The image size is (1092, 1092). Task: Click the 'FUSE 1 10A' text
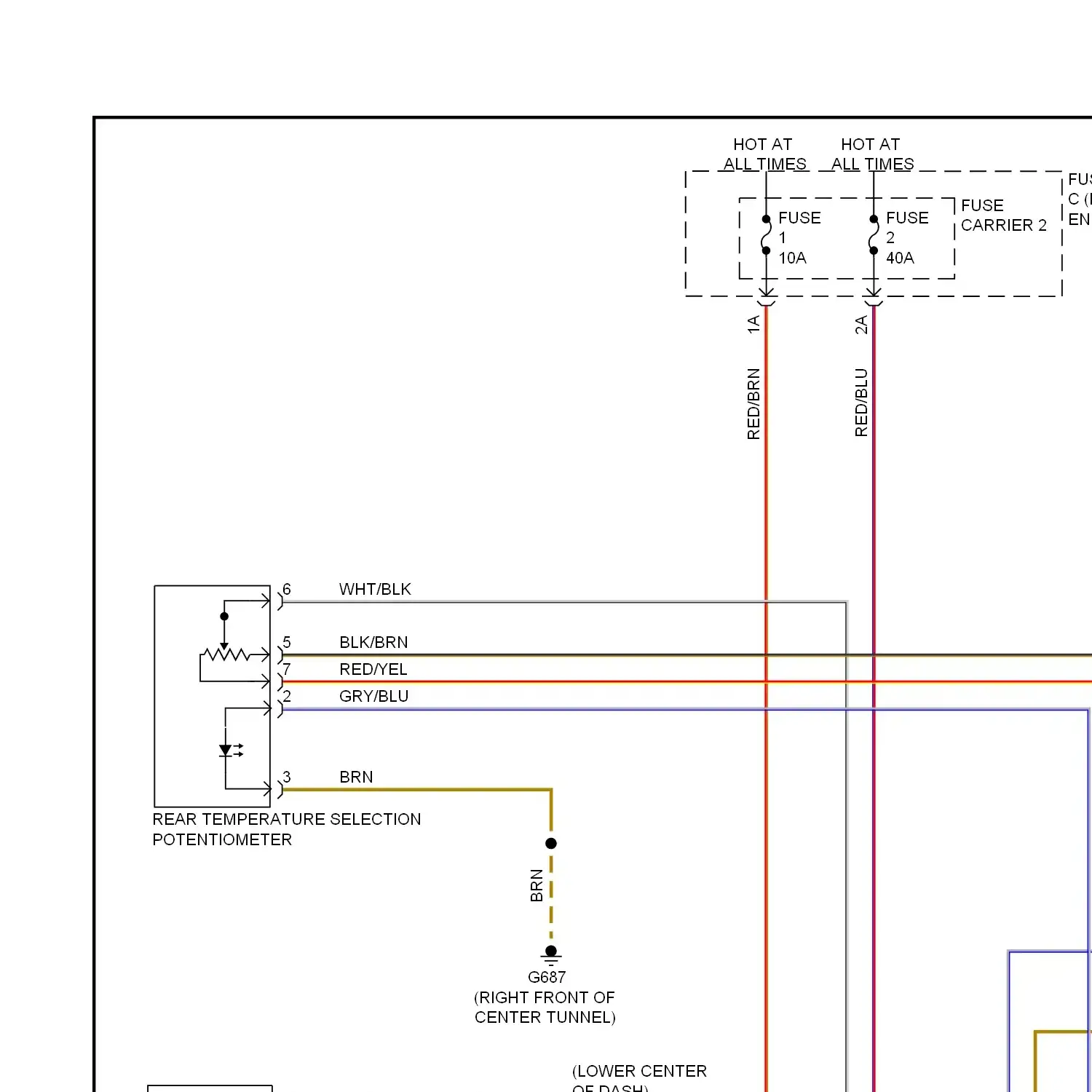[x=799, y=237]
